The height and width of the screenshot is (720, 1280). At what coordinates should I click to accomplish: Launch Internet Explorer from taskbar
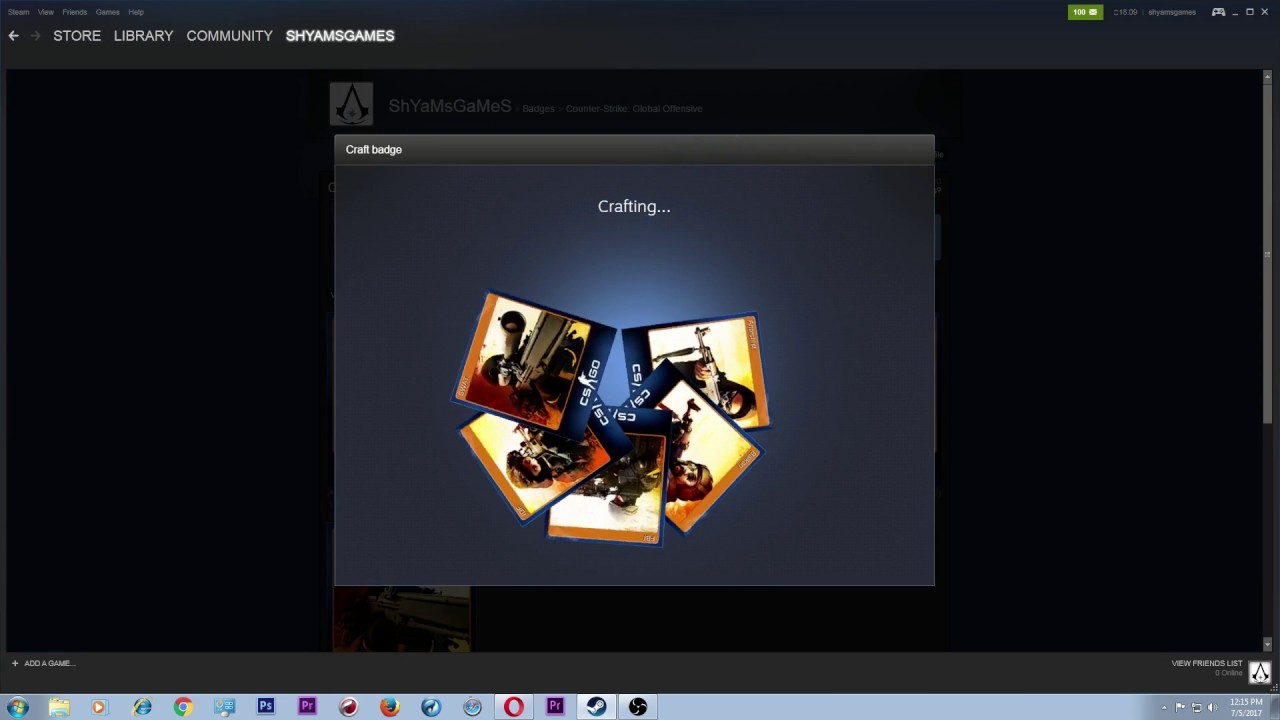[143, 707]
